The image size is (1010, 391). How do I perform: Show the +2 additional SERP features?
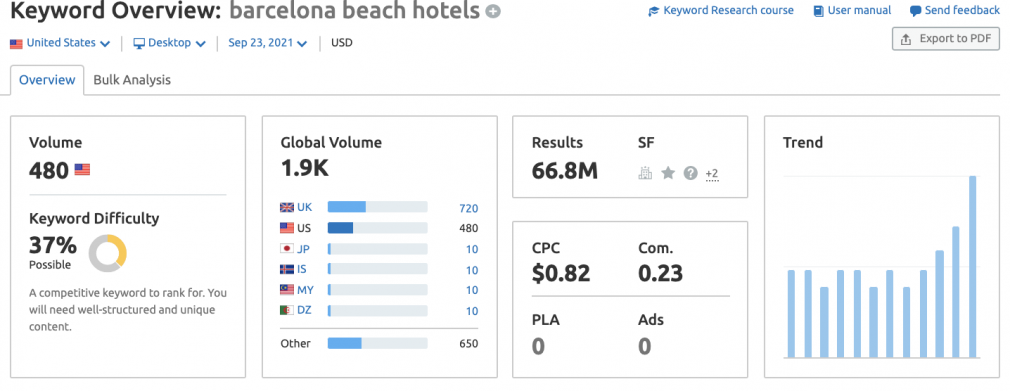pos(712,174)
